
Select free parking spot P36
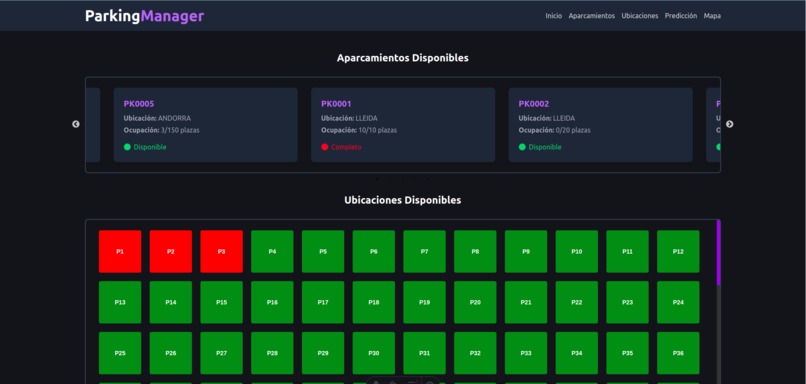679,353
